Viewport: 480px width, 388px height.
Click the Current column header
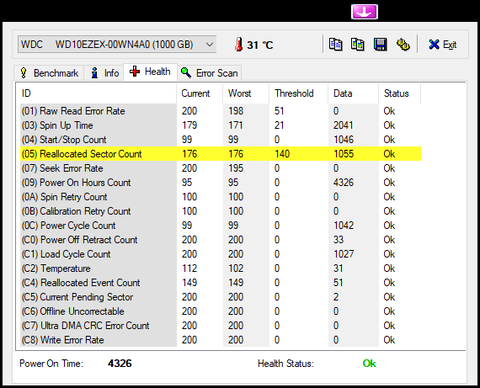point(199,93)
